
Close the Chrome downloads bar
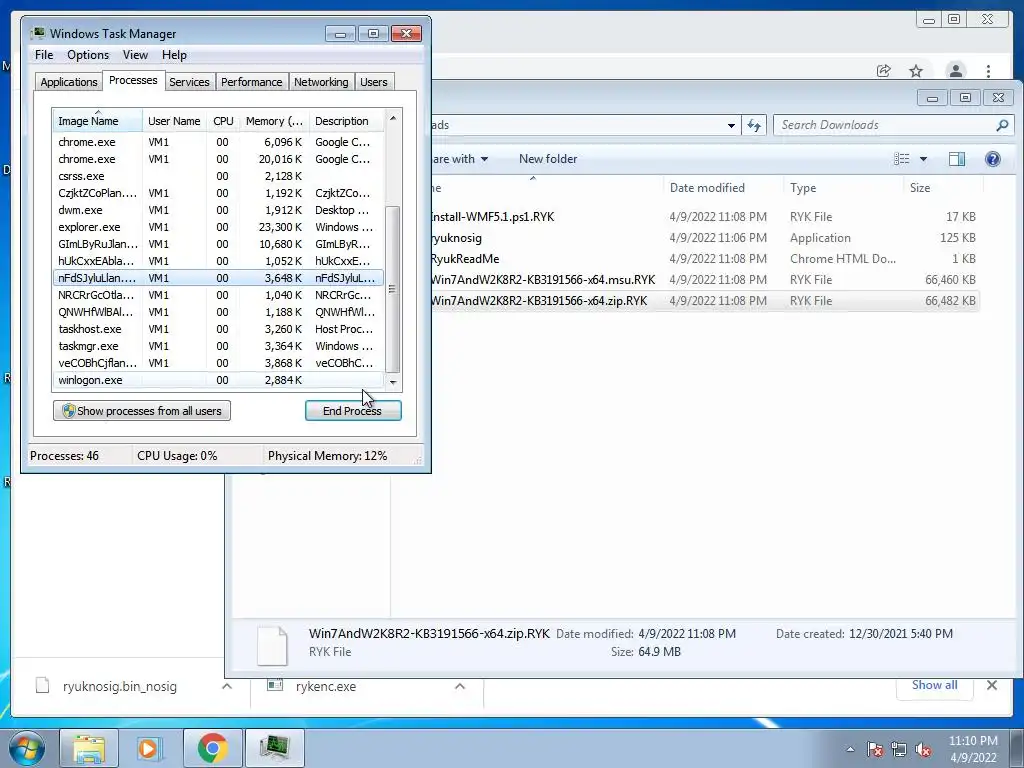tap(991, 685)
